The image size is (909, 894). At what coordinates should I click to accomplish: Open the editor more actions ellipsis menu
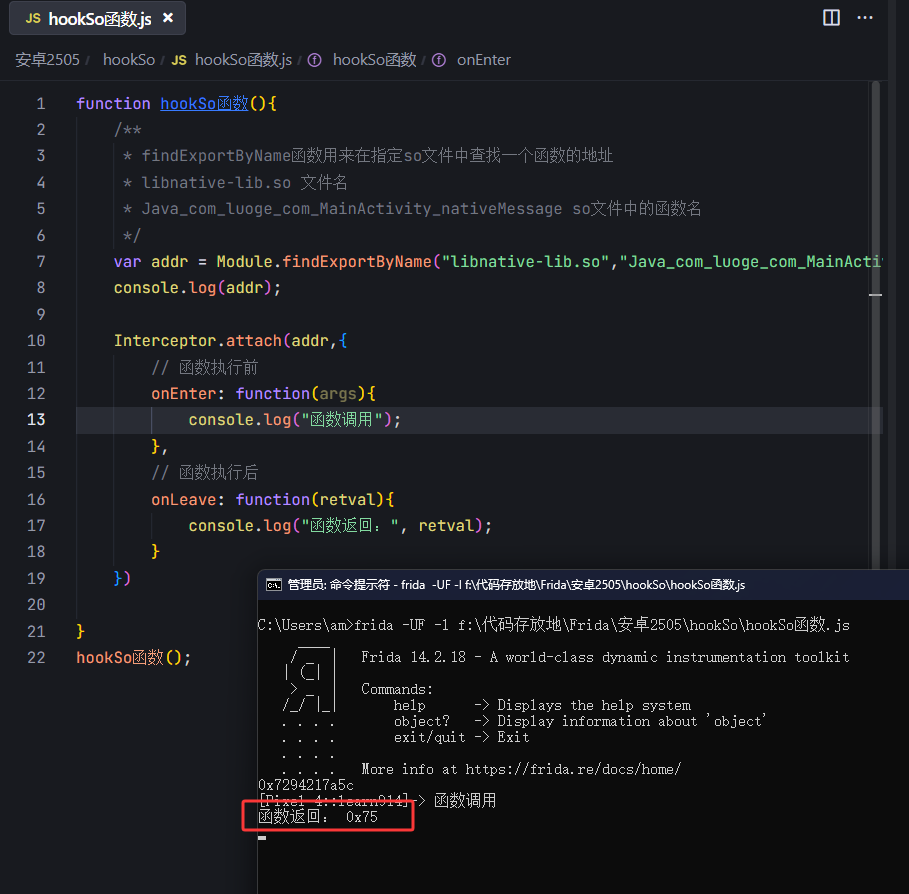(x=865, y=17)
